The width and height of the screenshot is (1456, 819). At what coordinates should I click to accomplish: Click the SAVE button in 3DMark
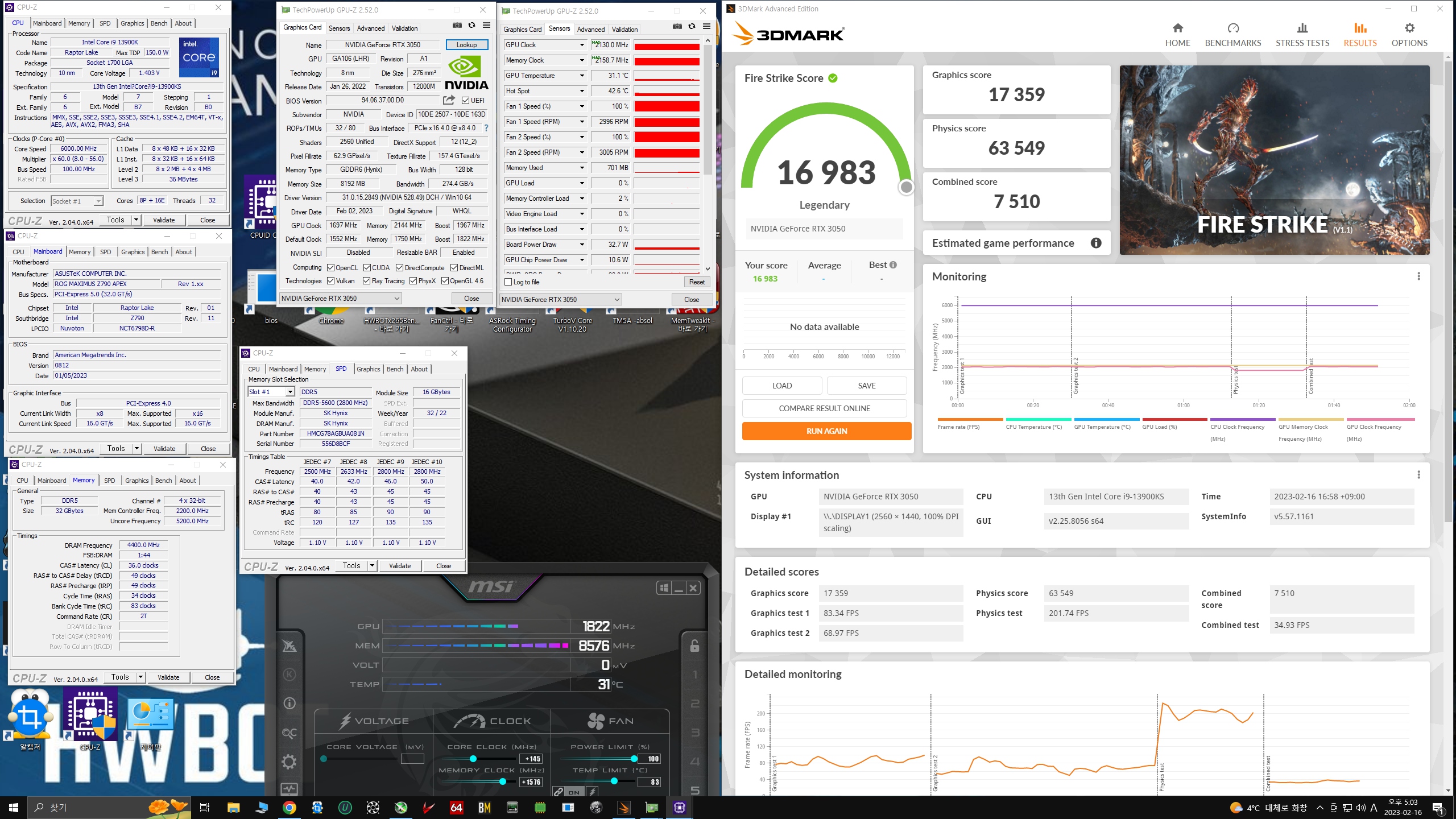coord(867,386)
